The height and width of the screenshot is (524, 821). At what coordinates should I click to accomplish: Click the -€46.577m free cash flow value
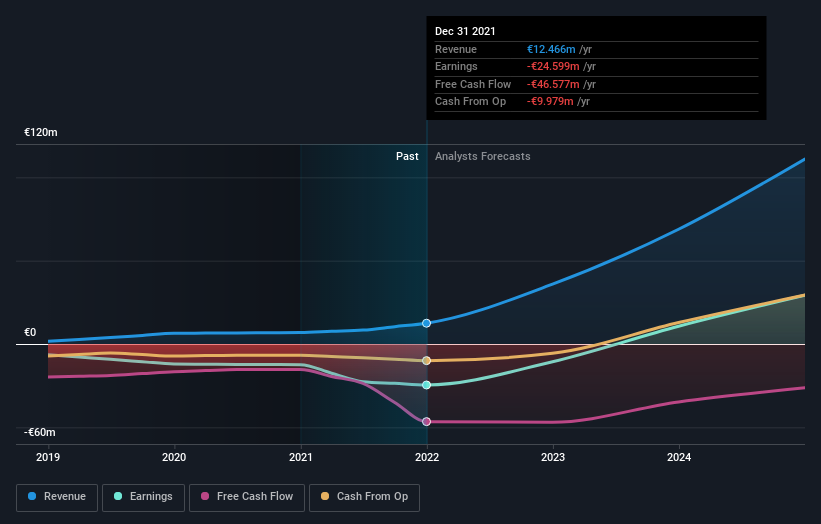pyautogui.click(x=553, y=84)
